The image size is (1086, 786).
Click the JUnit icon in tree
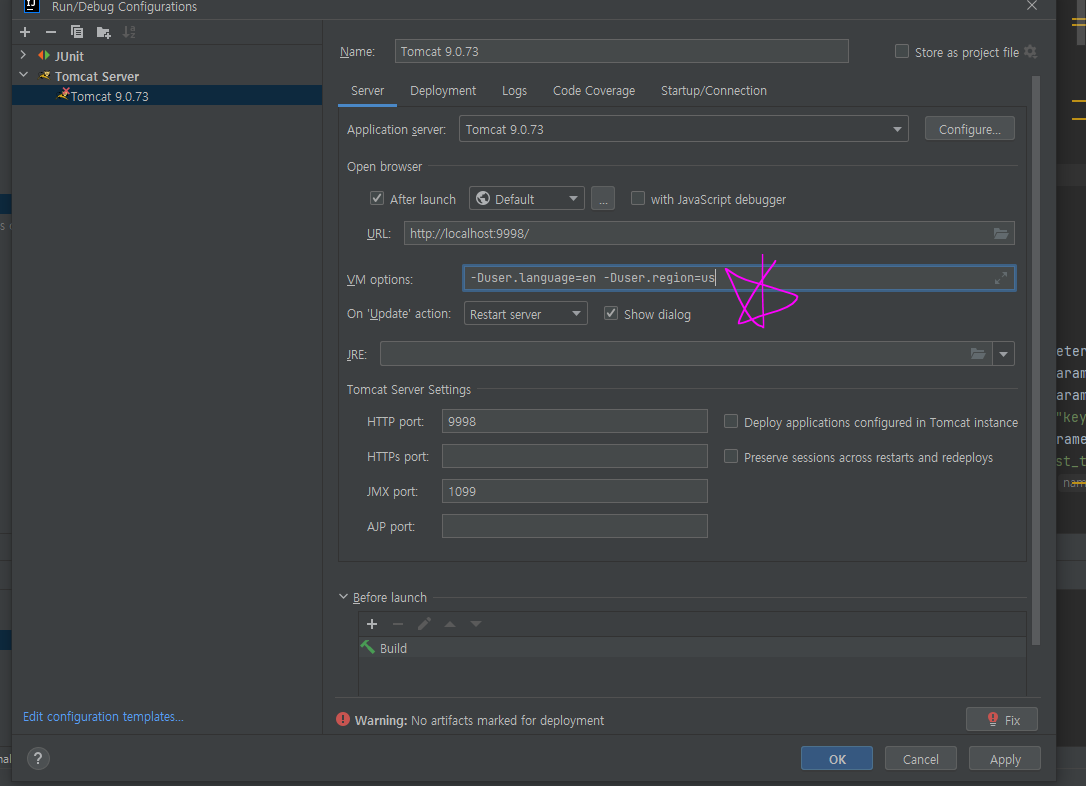click(x=44, y=55)
